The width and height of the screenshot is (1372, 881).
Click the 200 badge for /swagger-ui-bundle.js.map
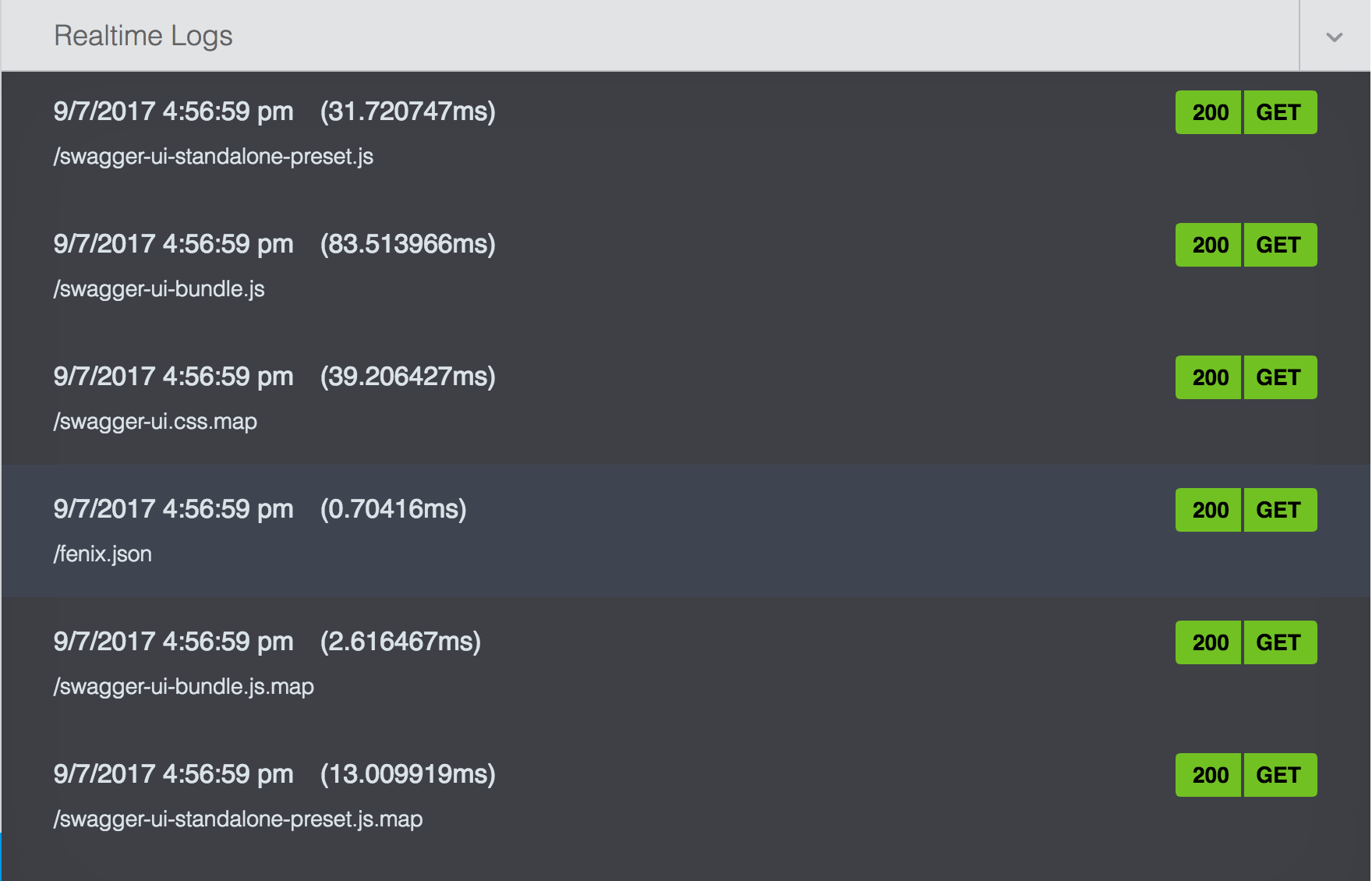tap(1208, 642)
